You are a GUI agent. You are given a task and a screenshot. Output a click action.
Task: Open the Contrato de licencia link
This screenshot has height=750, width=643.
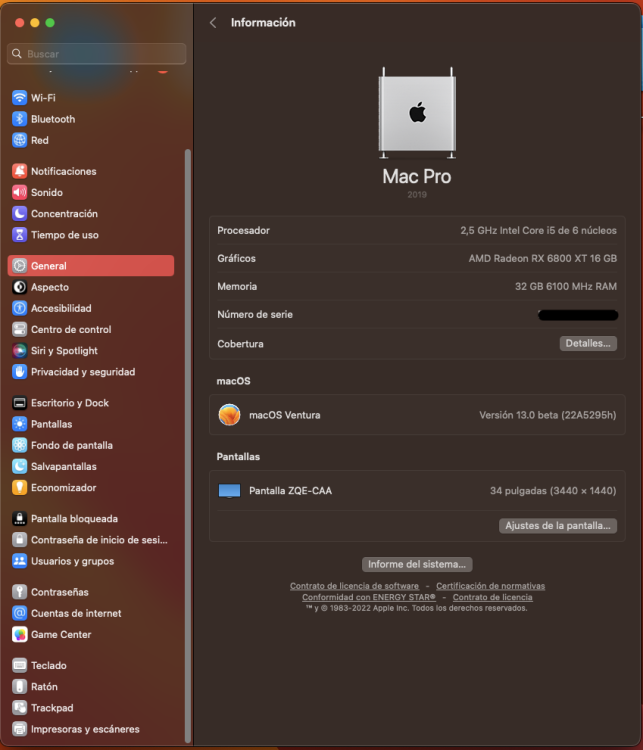(x=492, y=597)
